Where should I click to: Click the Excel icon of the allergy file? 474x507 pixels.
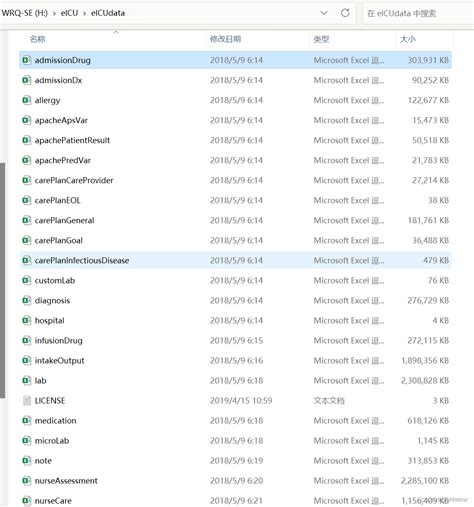point(26,100)
